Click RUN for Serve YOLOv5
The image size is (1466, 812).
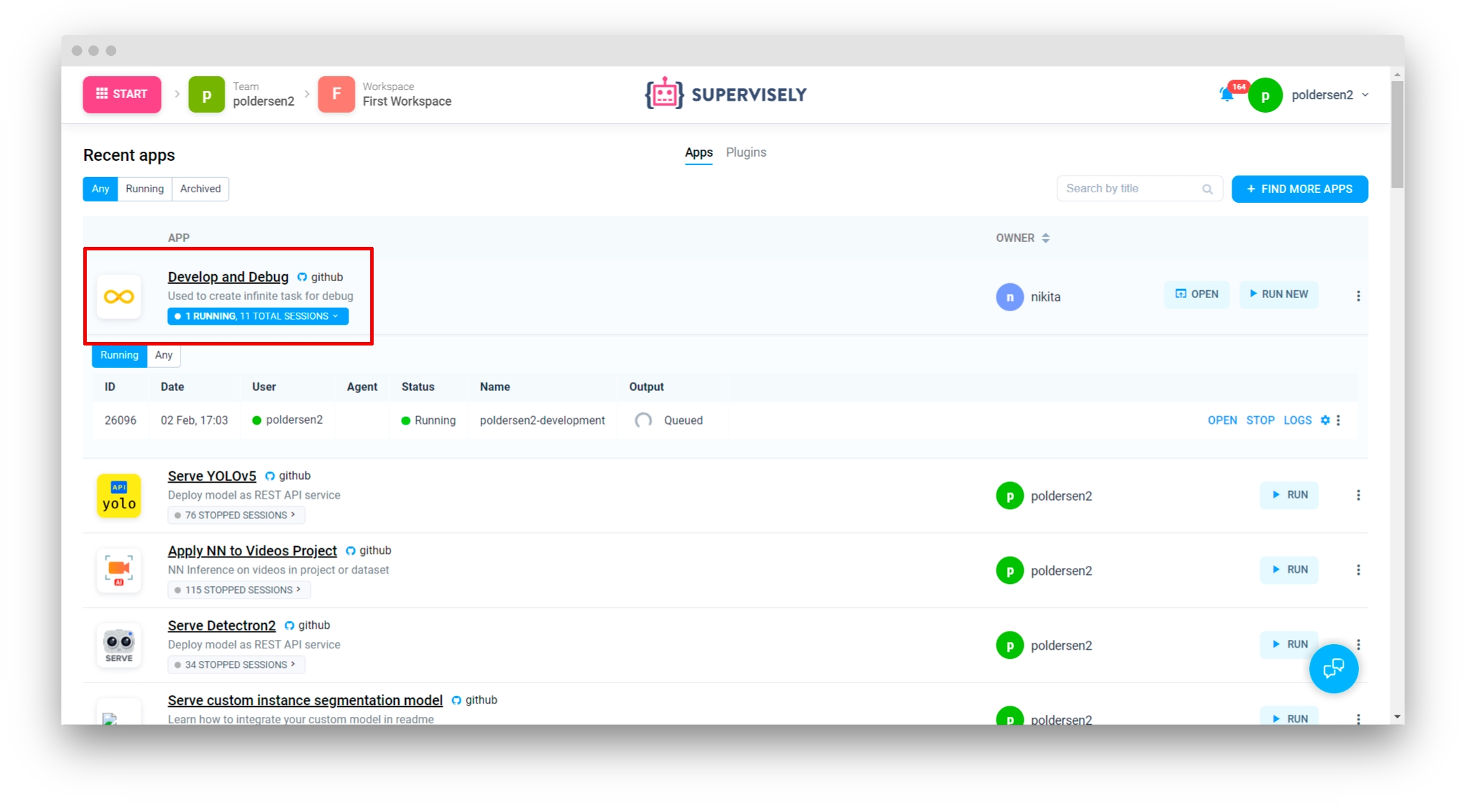tap(1290, 494)
